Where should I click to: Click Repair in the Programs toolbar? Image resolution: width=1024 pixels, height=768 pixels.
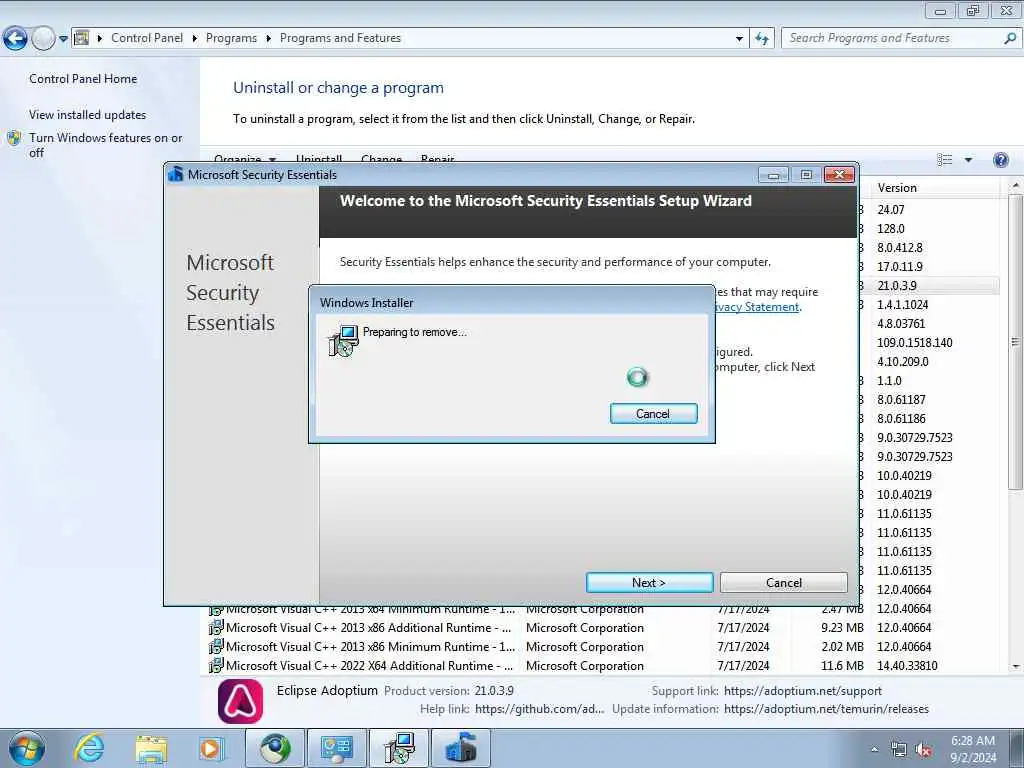click(x=438, y=159)
